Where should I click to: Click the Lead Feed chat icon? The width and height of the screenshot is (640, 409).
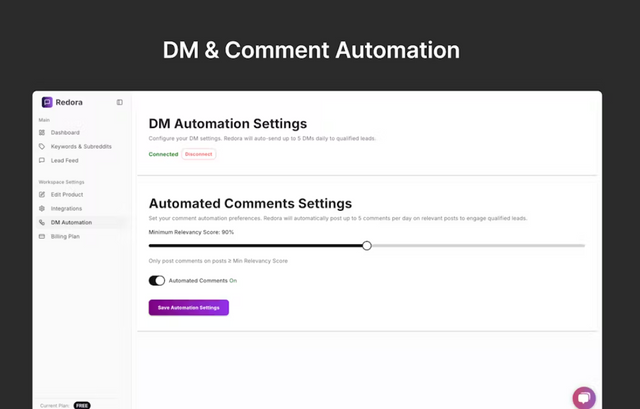(x=42, y=160)
